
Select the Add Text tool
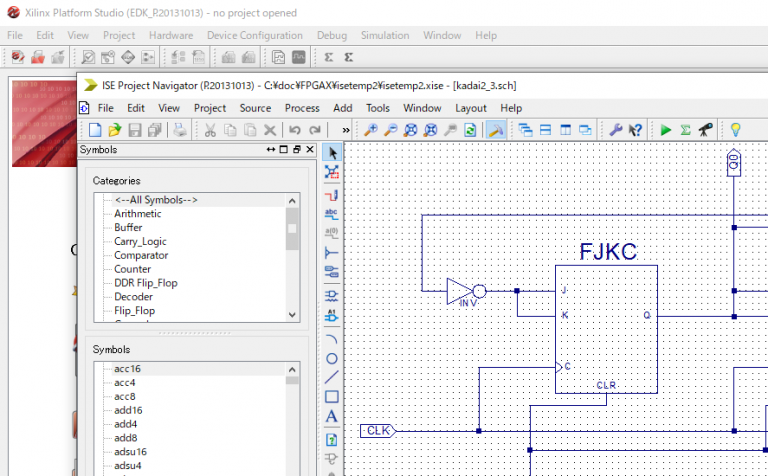point(333,417)
